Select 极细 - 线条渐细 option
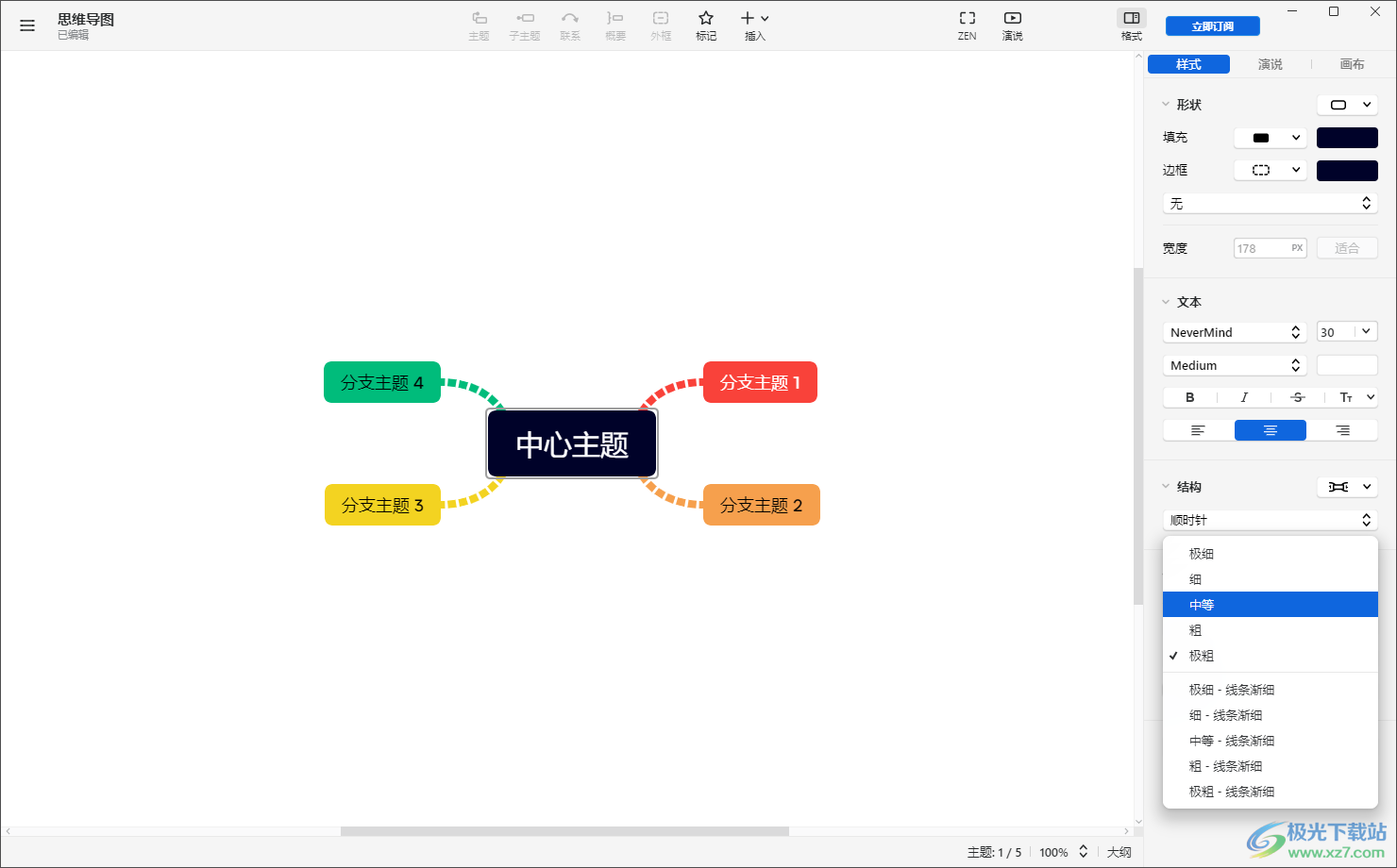The height and width of the screenshot is (868, 1397). [1271, 690]
